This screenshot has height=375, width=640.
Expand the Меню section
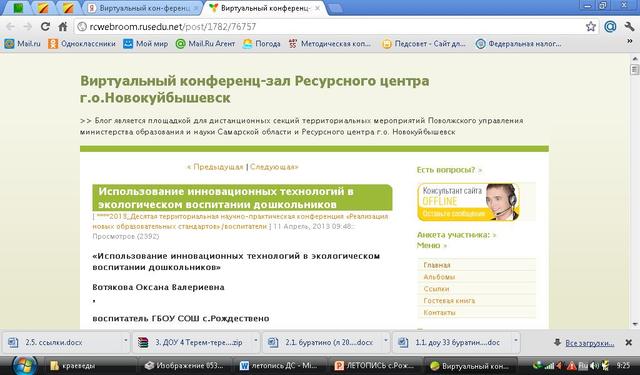pyautogui.click(x=431, y=245)
